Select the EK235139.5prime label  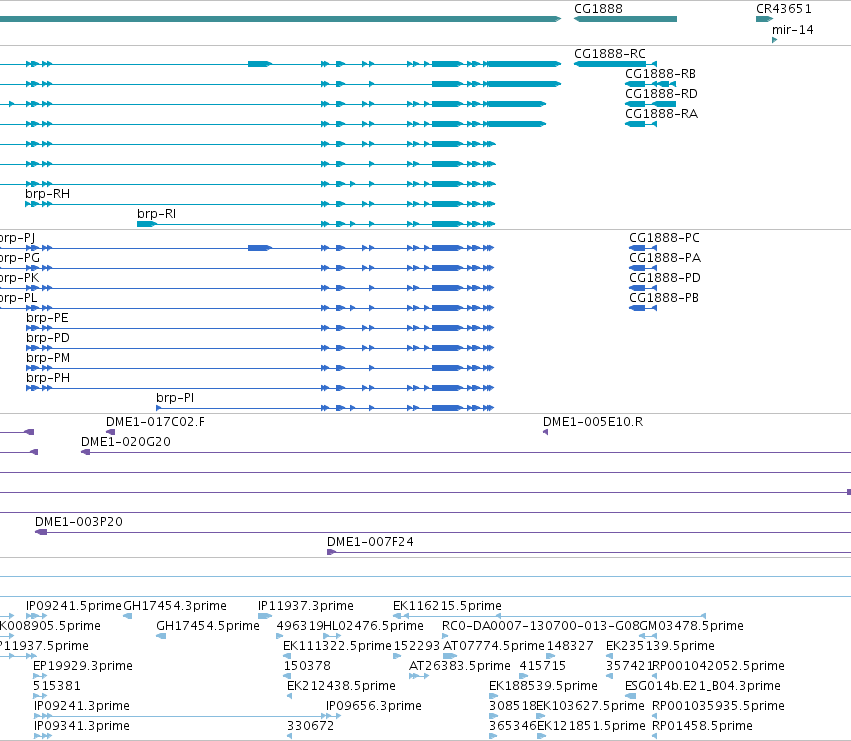coord(660,646)
